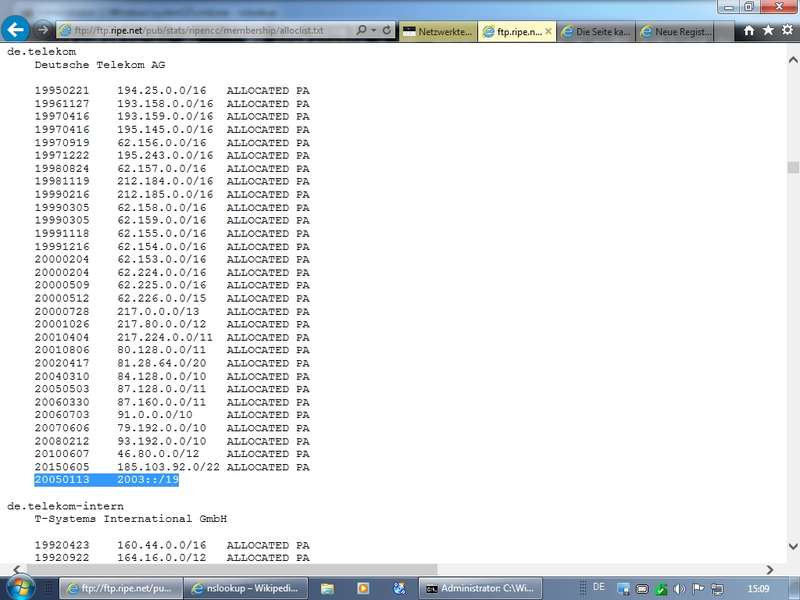
Task: Click the 185.103.92.0/22 entry
Action: 168,467
